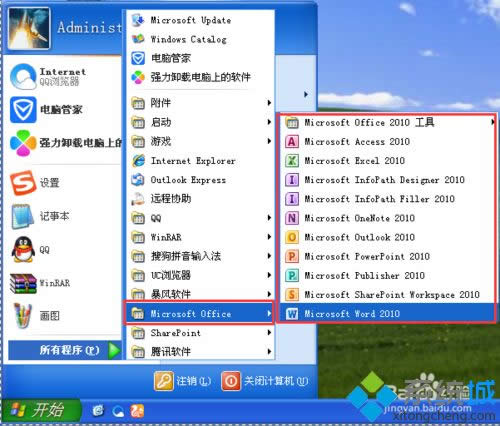Expand the 附件 submenu arrow
This screenshot has height=426, width=500.
[x=269, y=103]
